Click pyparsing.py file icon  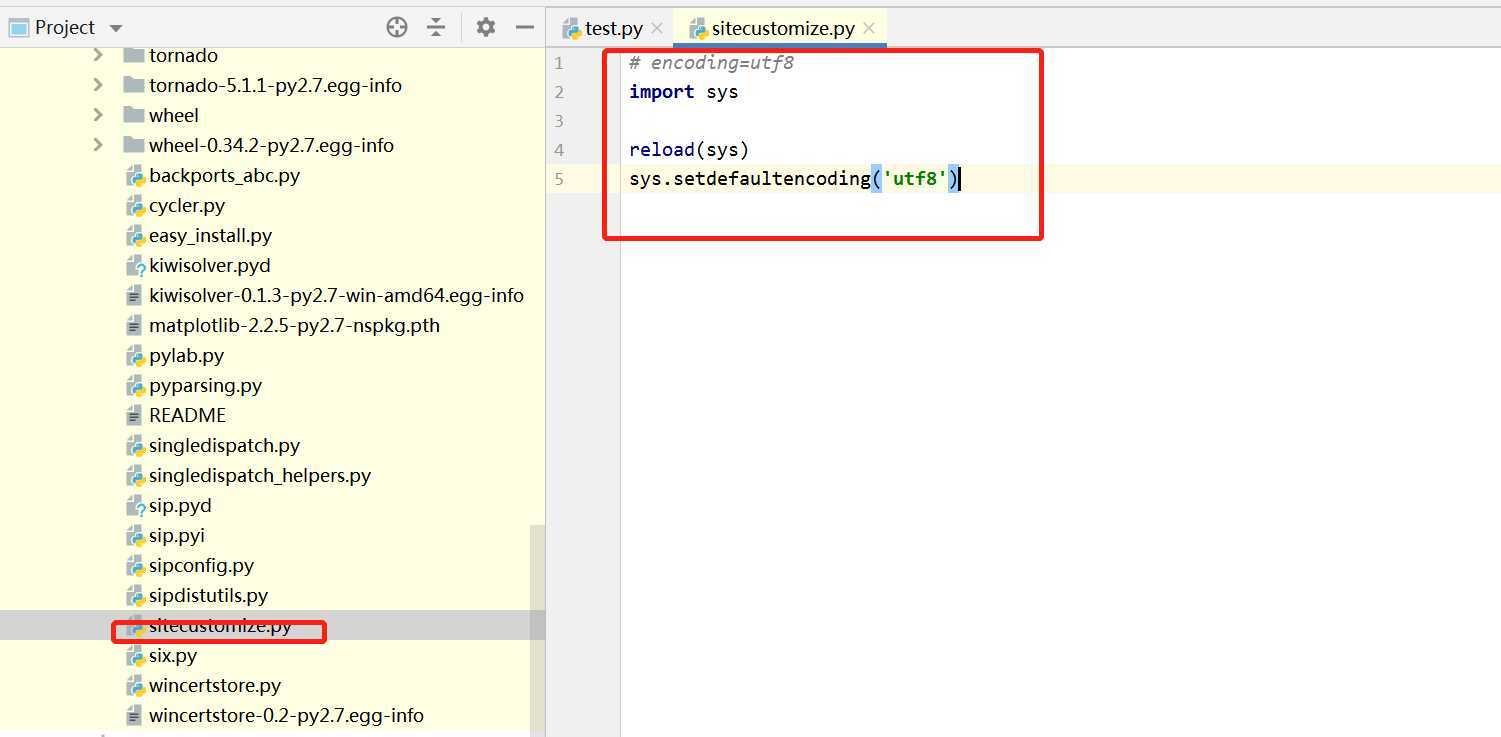pyautogui.click(x=135, y=386)
